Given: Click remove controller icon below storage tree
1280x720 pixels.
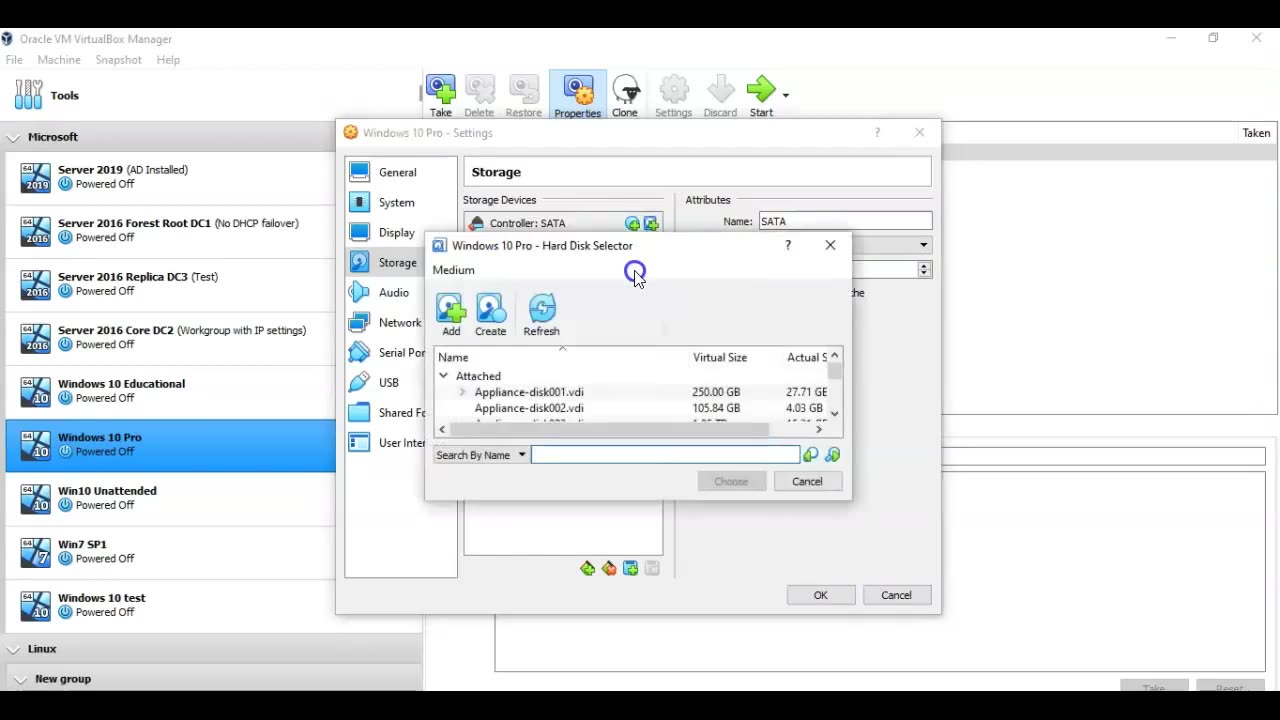Looking at the screenshot, I should [609, 569].
